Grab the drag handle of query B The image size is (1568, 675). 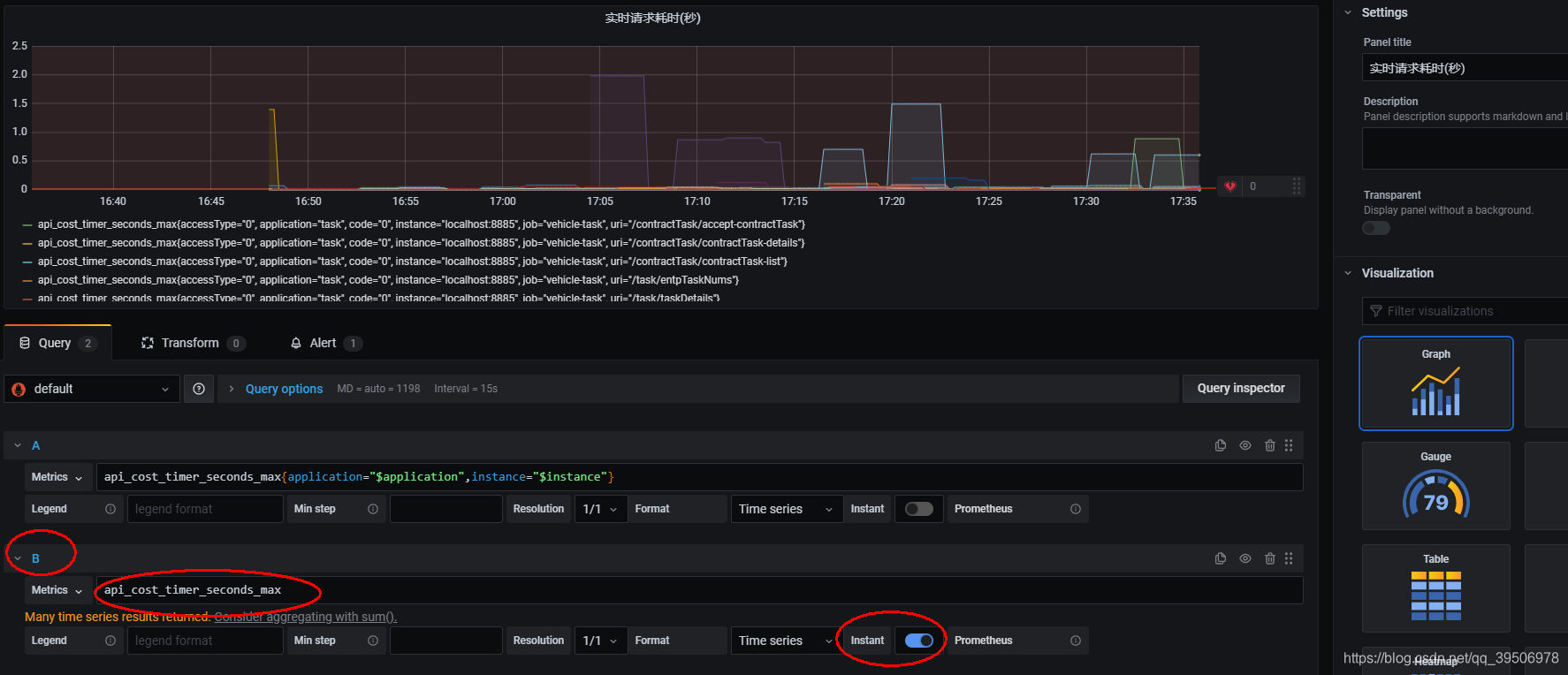tap(1289, 558)
